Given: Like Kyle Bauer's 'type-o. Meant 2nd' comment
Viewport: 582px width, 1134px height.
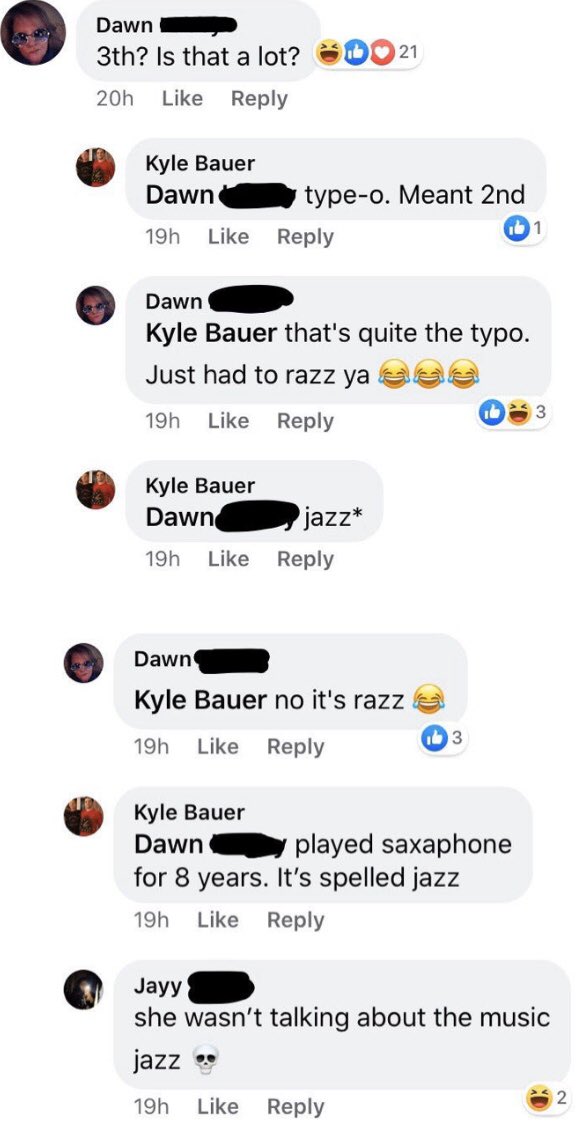Looking at the screenshot, I should tap(228, 236).
